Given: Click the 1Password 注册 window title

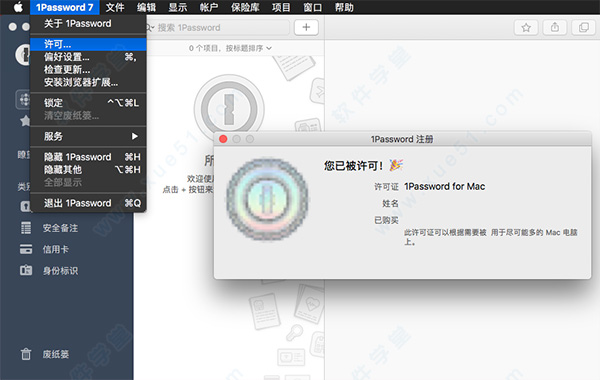Looking at the screenshot, I should (x=402, y=139).
